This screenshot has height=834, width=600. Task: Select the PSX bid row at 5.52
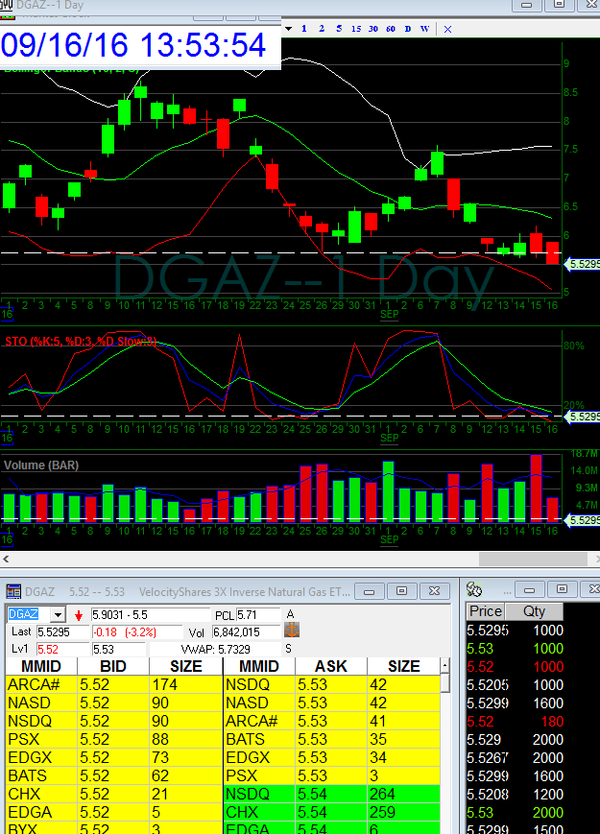[113, 739]
